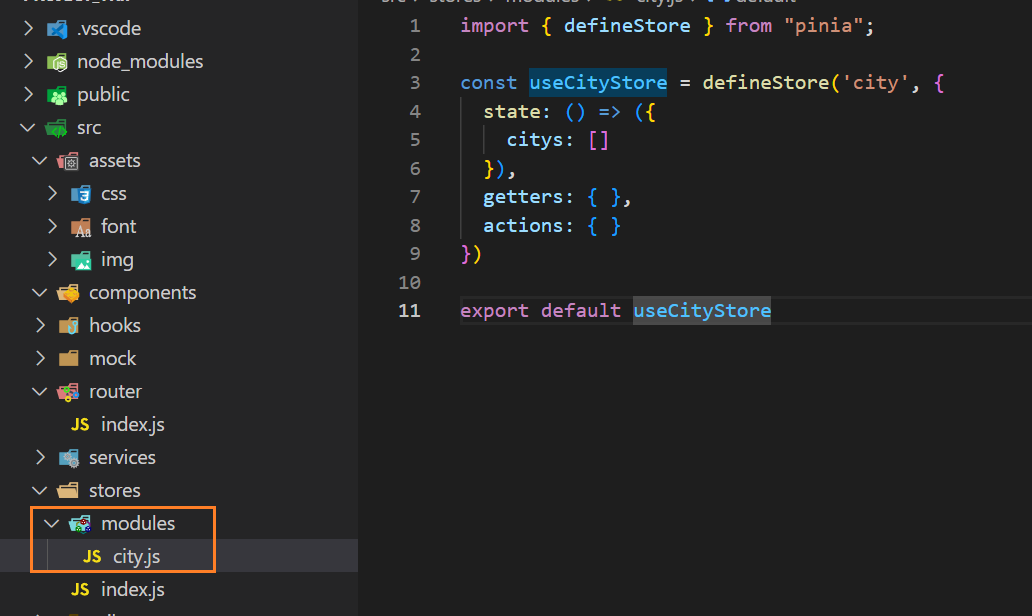Click the mock folder icon
The image size is (1032, 616).
coord(68,359)
